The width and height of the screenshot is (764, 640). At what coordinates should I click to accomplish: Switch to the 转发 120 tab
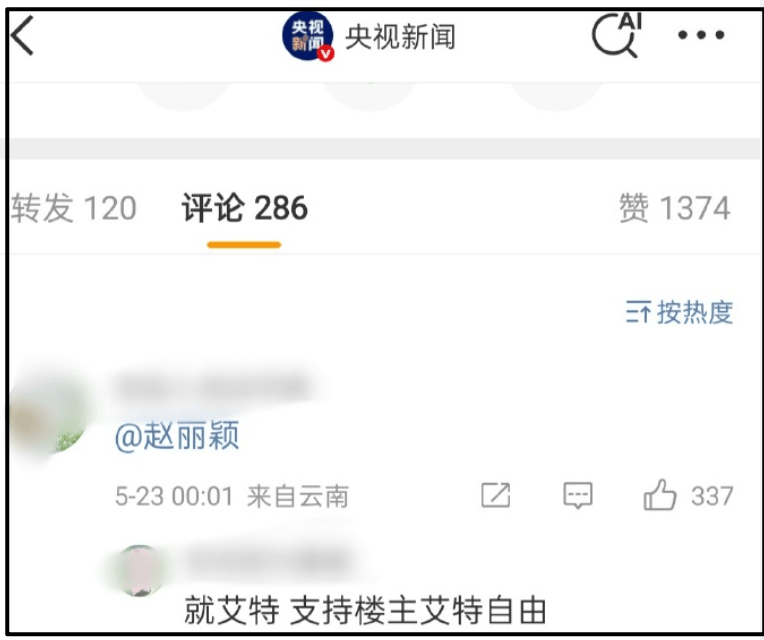[74, 208]
